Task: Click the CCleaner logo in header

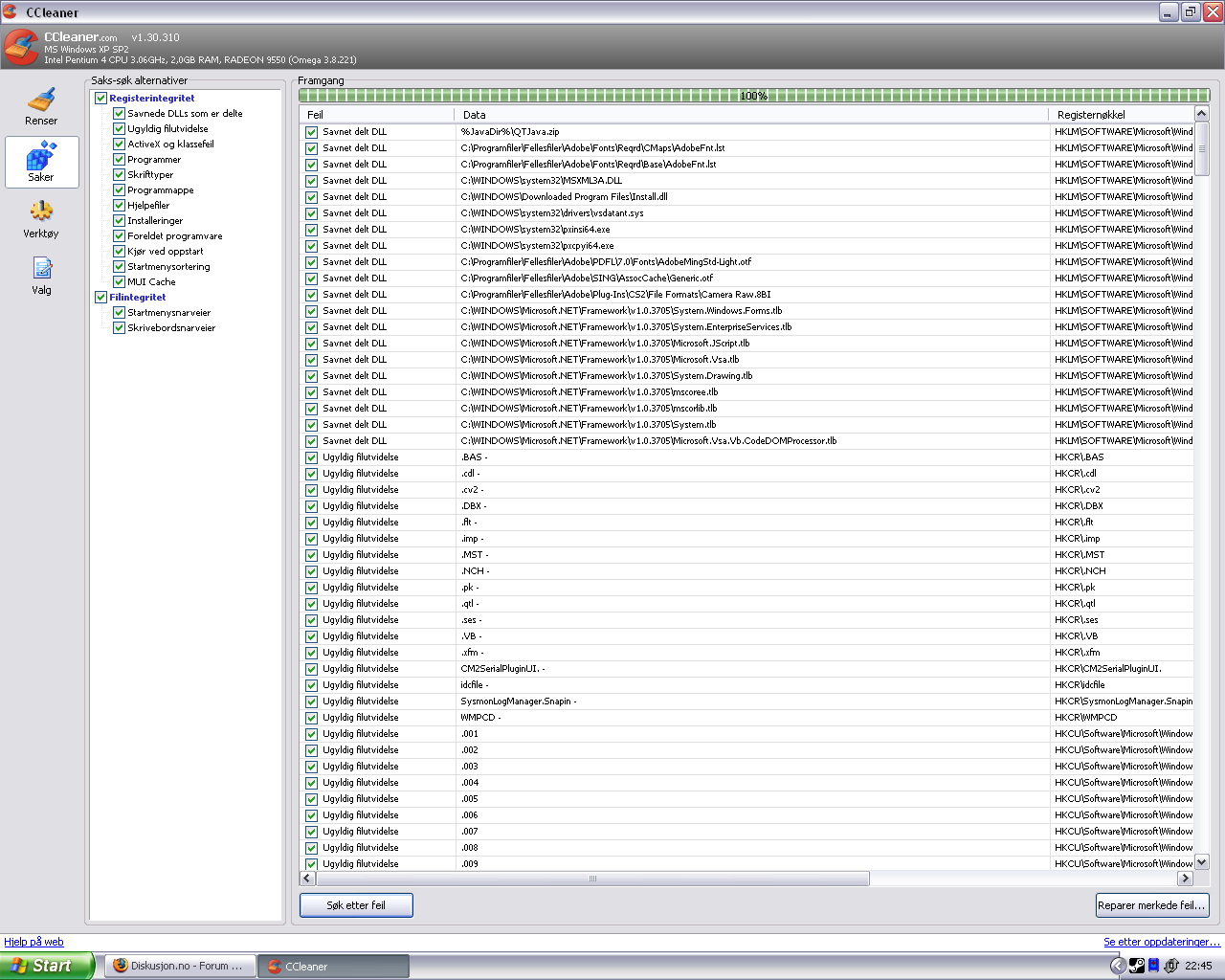Action: [x=20, y=47]
